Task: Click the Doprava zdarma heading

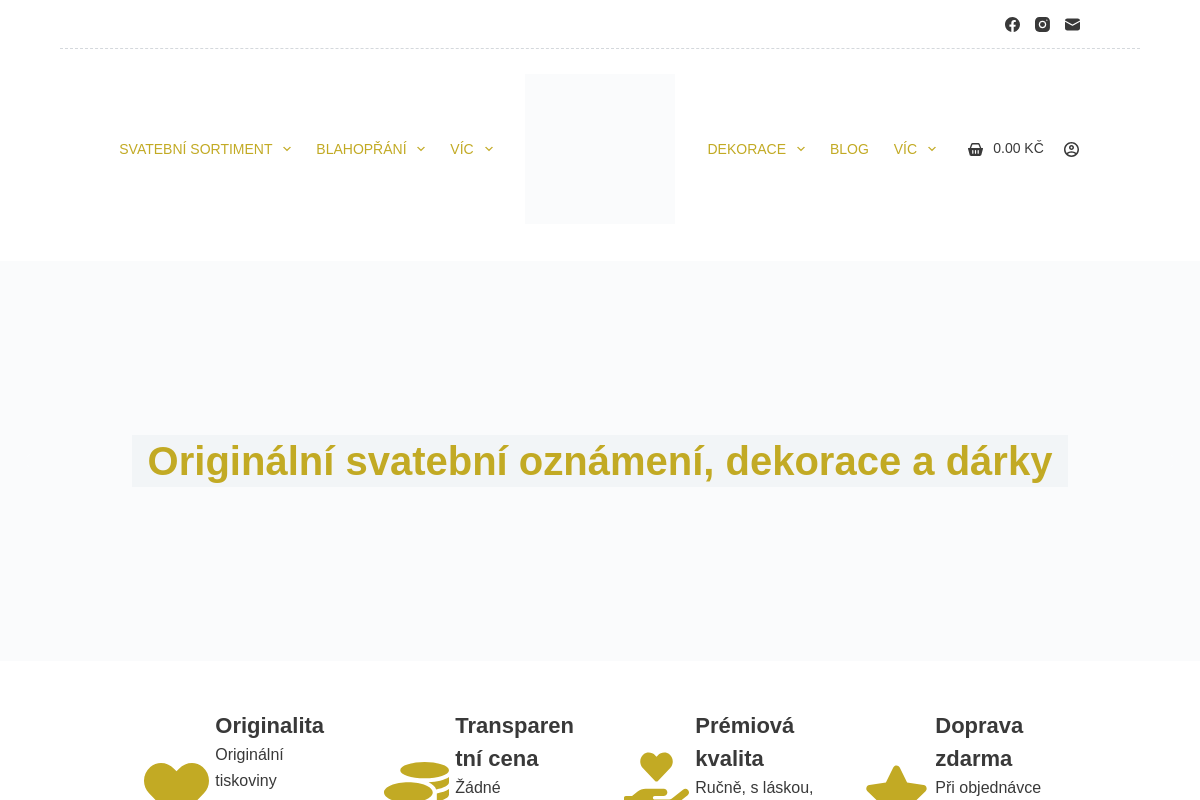Action: 979,742
